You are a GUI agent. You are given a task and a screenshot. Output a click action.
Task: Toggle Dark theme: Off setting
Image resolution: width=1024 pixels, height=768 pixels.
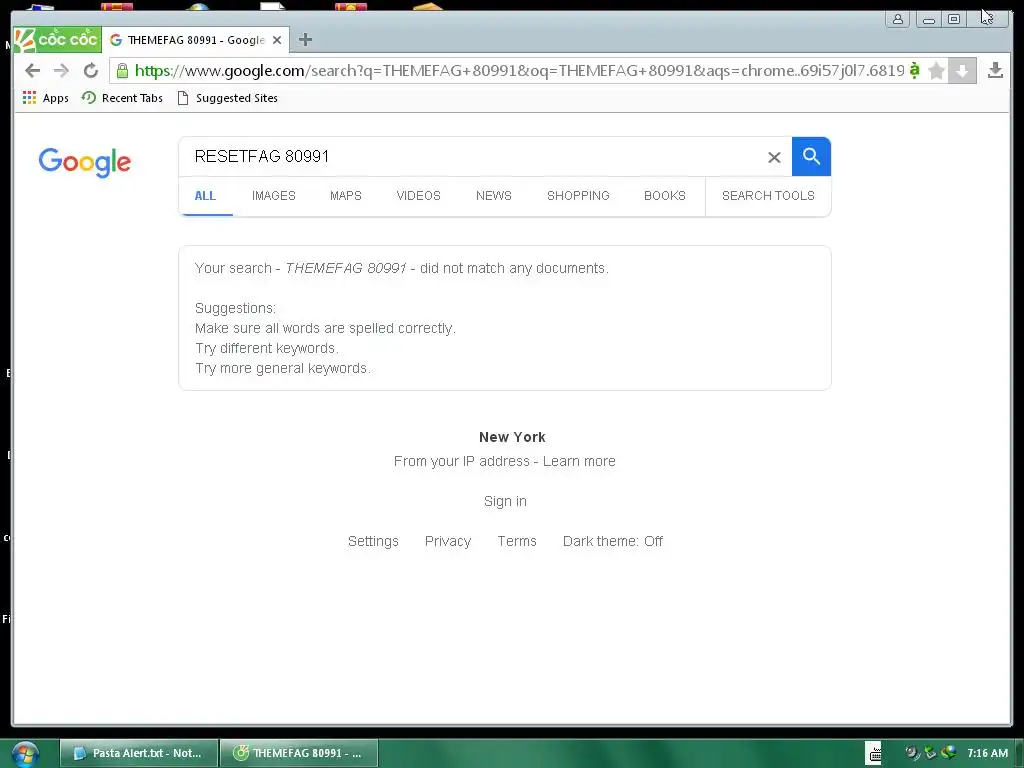613,541
